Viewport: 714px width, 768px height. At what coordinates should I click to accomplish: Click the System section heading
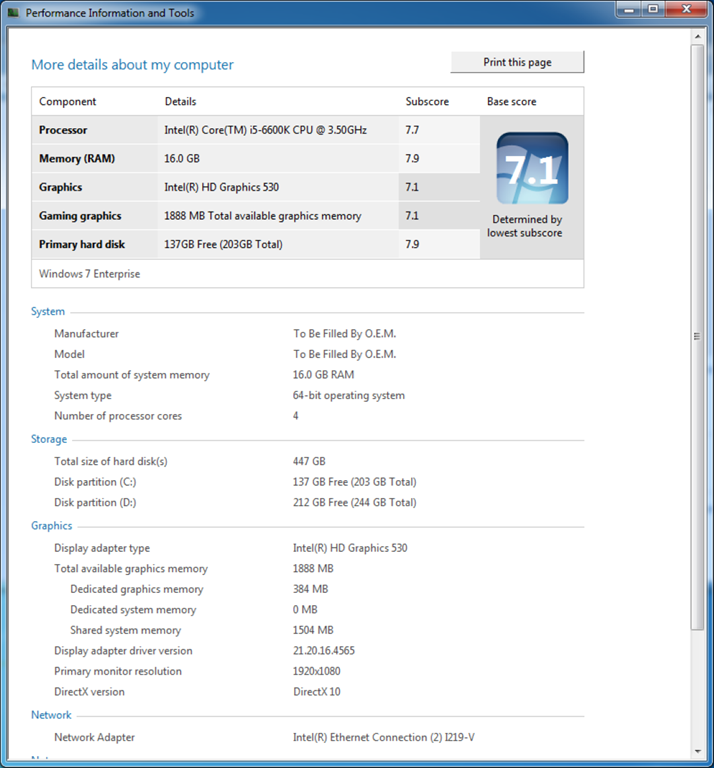(48, 312)
